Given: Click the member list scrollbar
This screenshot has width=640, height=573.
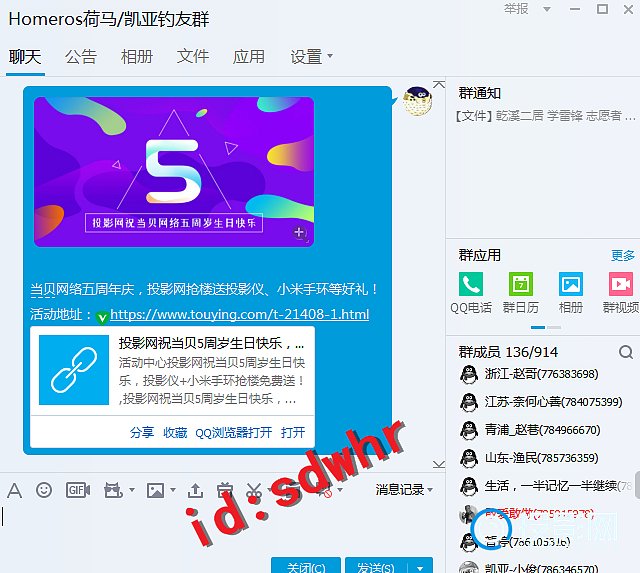Looking at the screenshot, I should click(637, 485).
